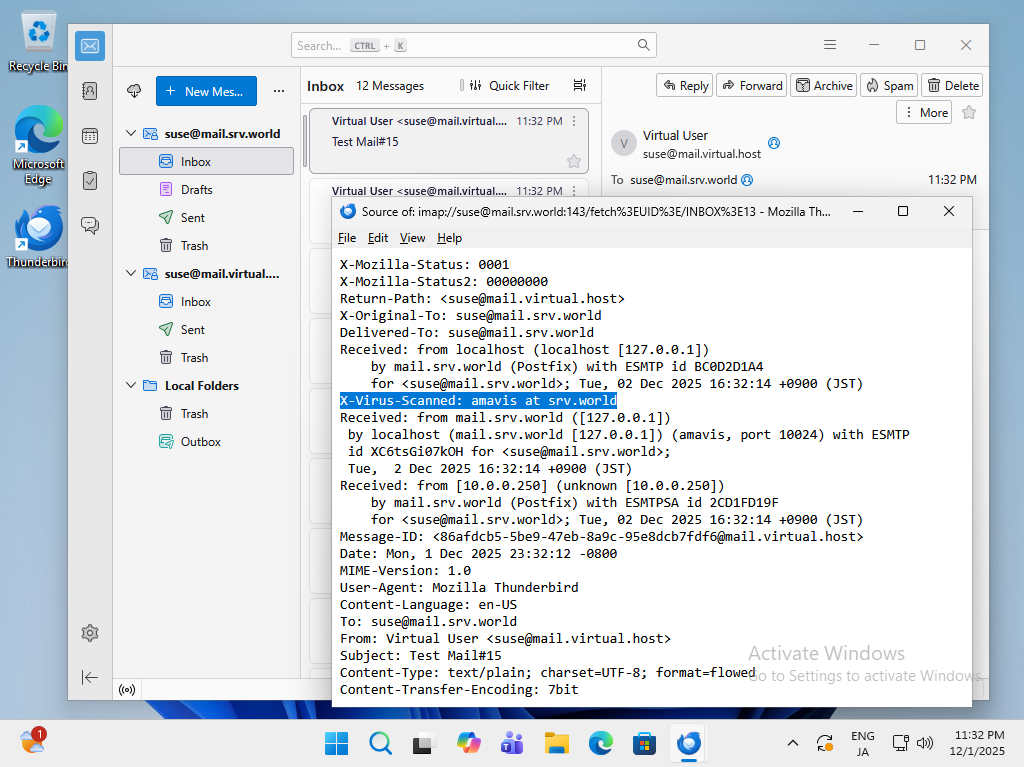
Task: Open the More actions dropdown
Action: pyautogui.click(x=923, y=113)
